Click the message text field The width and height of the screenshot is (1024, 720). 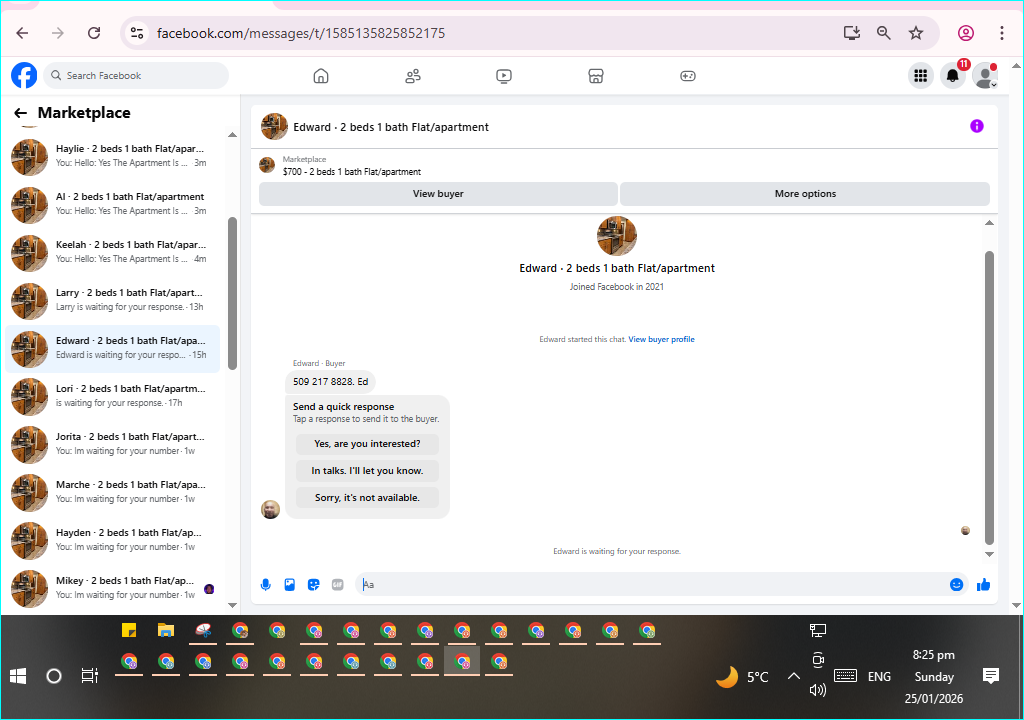coord(653,585)
